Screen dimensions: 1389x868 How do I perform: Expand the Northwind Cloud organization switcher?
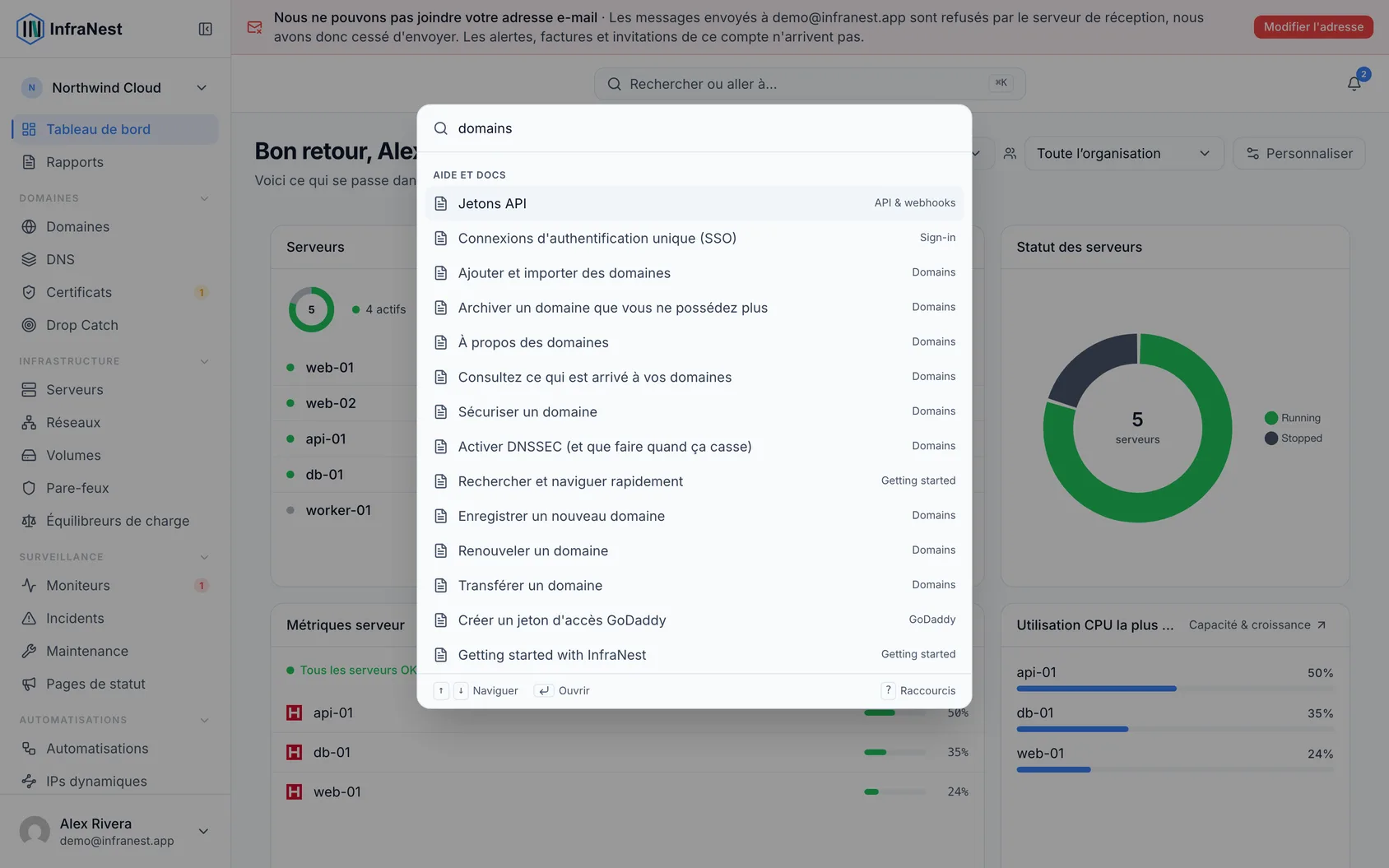click(115, 87)
